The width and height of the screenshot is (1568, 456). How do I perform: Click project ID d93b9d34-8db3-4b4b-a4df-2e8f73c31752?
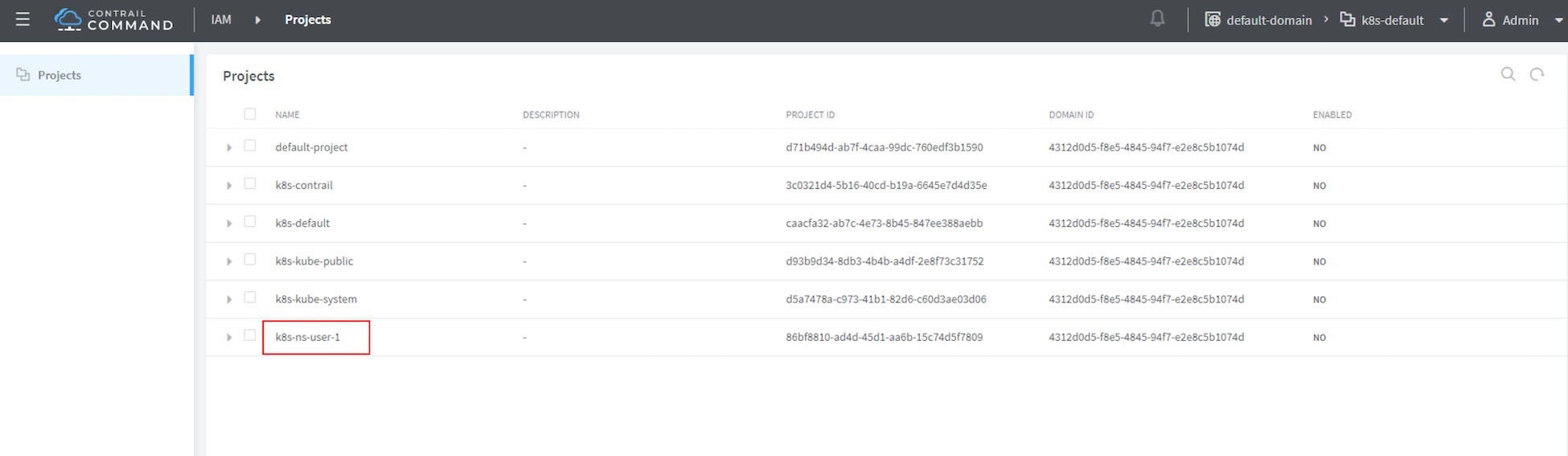(x=885, y=261)
